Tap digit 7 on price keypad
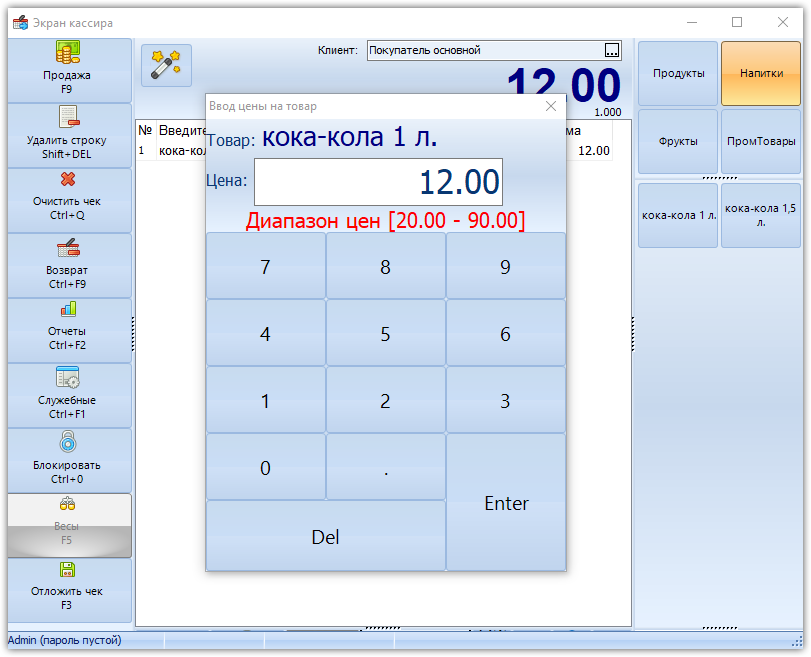The height and width of the screenshot is (657, 811). [x=266, y=266]
